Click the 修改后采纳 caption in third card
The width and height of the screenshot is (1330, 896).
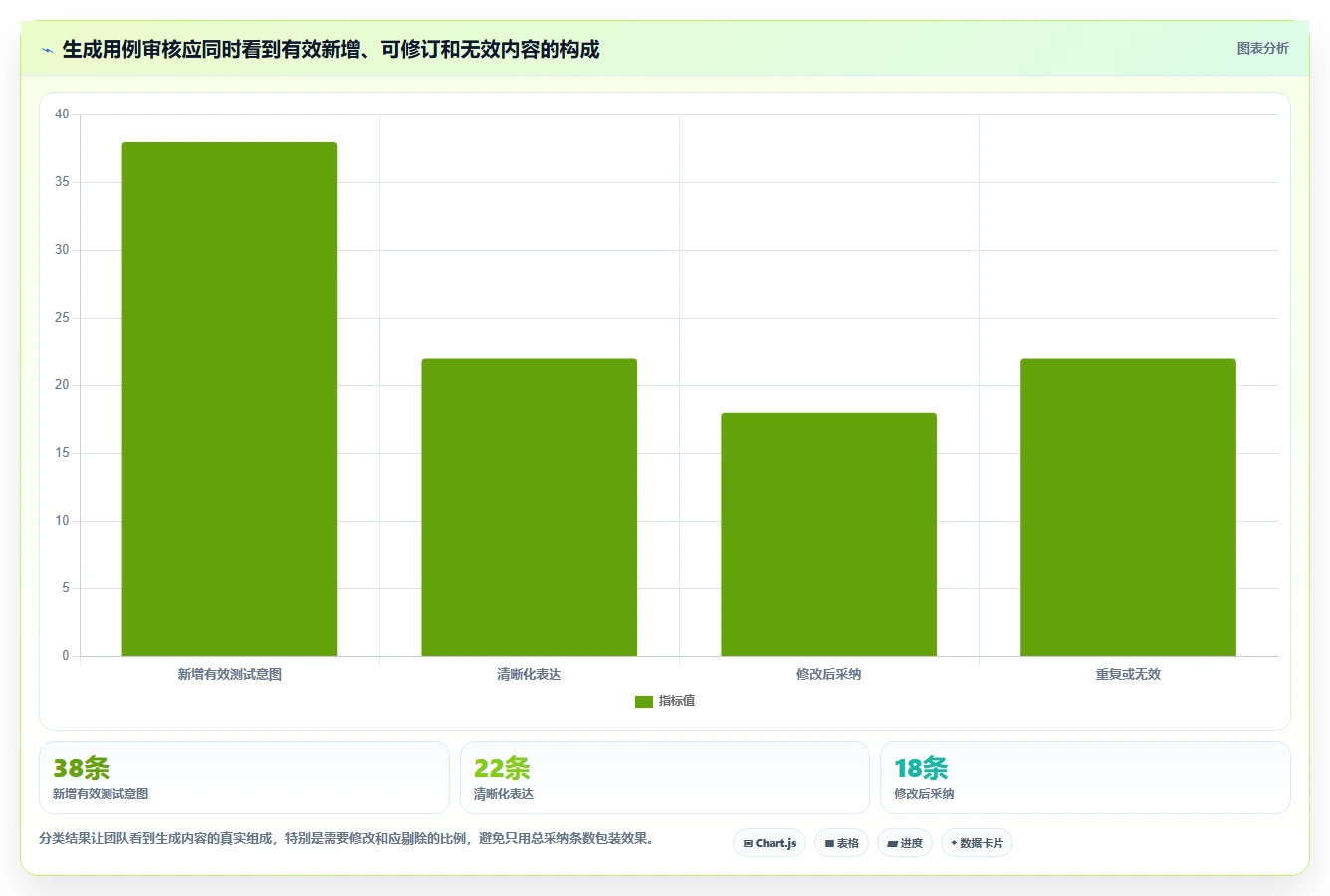(x=924, y=794)
